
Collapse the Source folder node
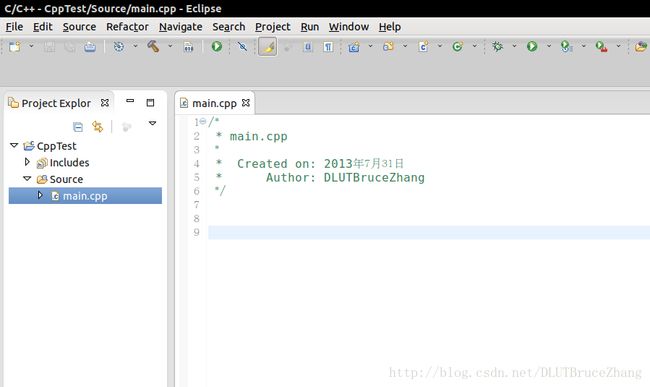pyautogui.click(x=27, y=179)
